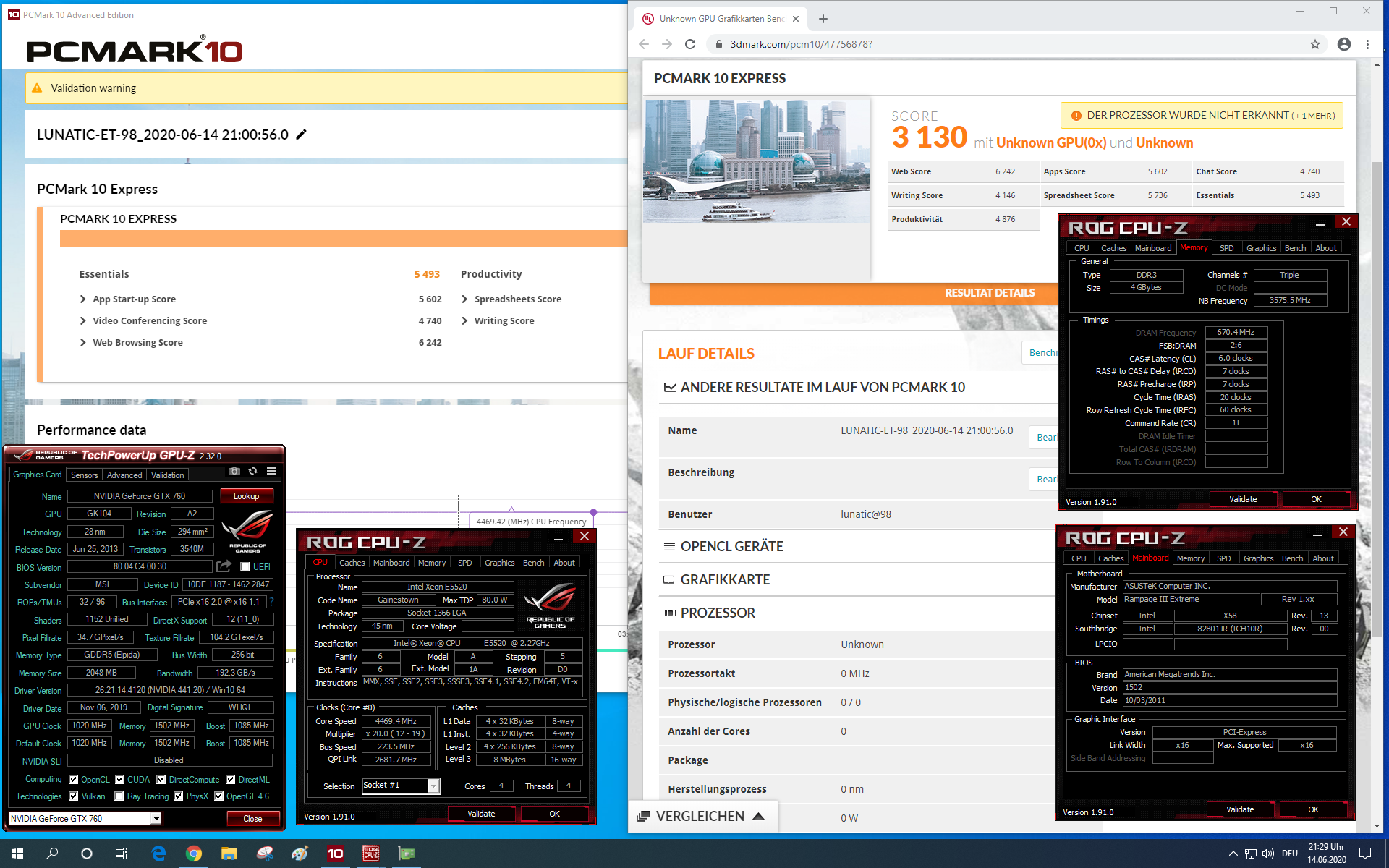
Task: Click the Lookup button in GPU-Z
Action: 246,495
